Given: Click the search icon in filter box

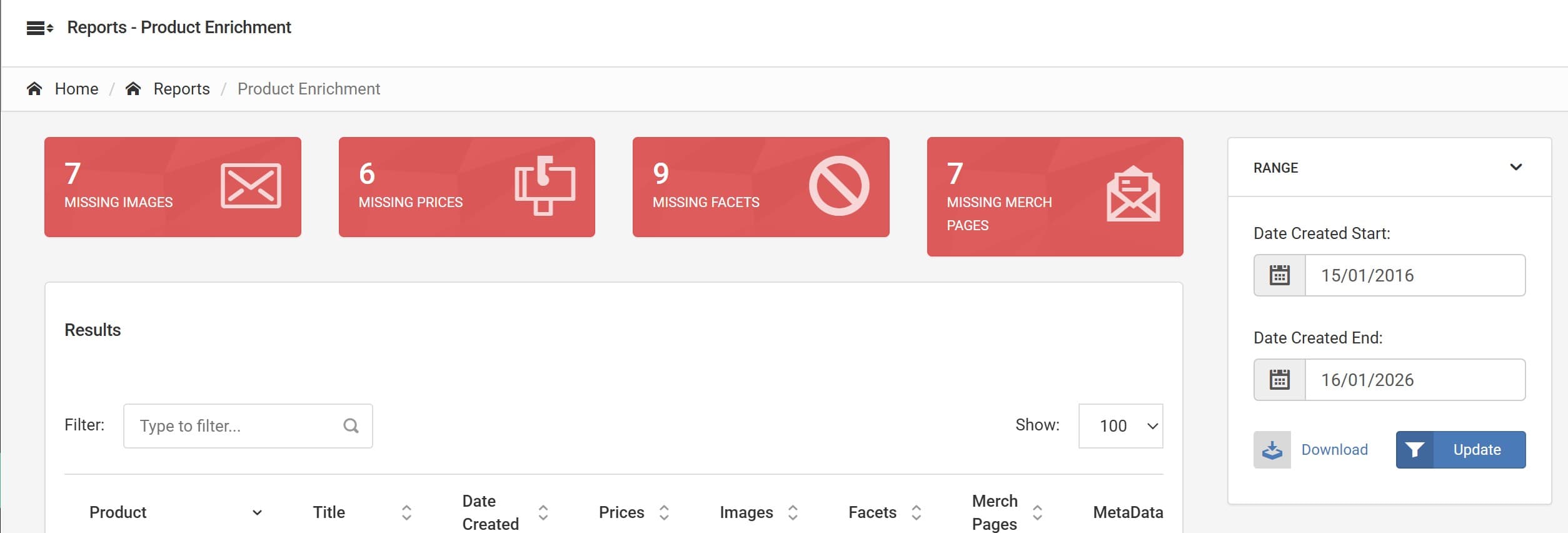Looking at the screenshot, I should coord(351,426).
